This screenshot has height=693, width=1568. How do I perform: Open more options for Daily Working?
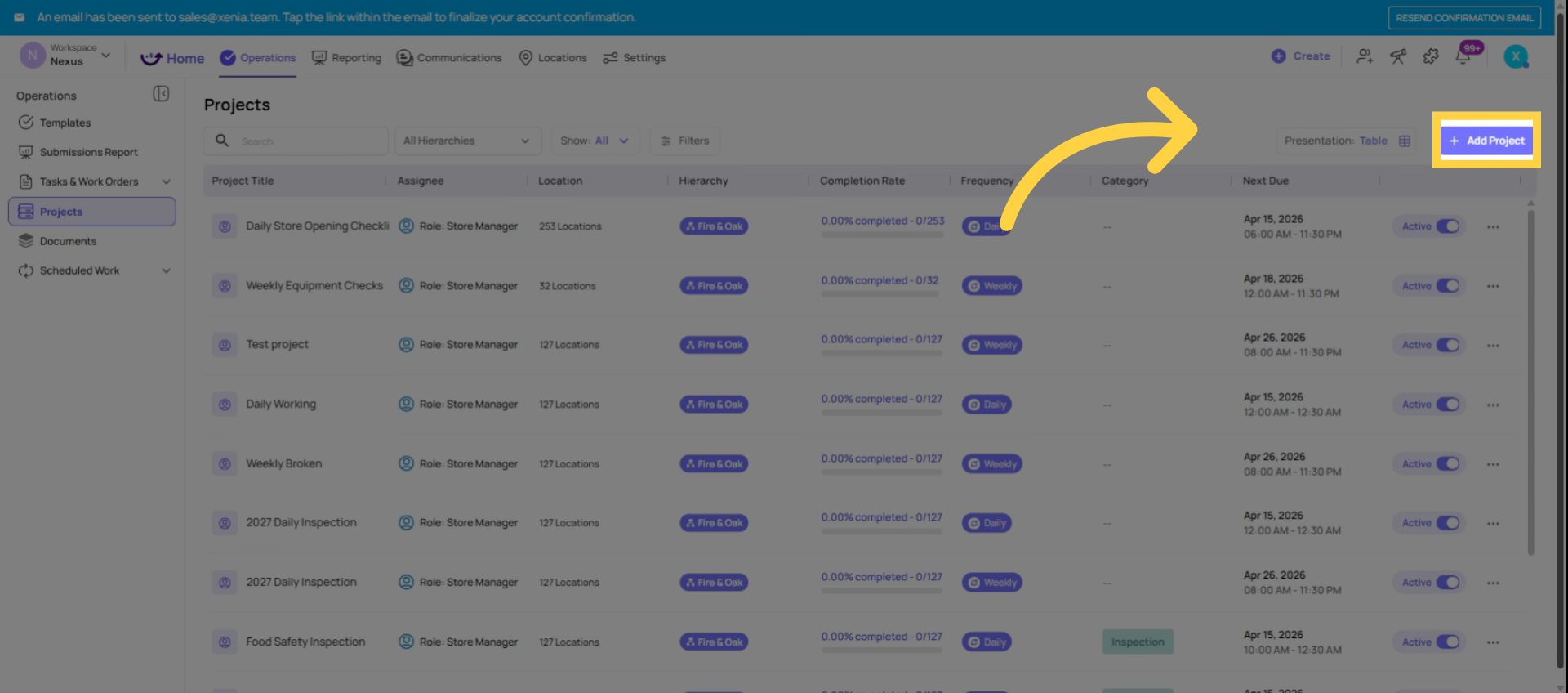click(1493, 405)
